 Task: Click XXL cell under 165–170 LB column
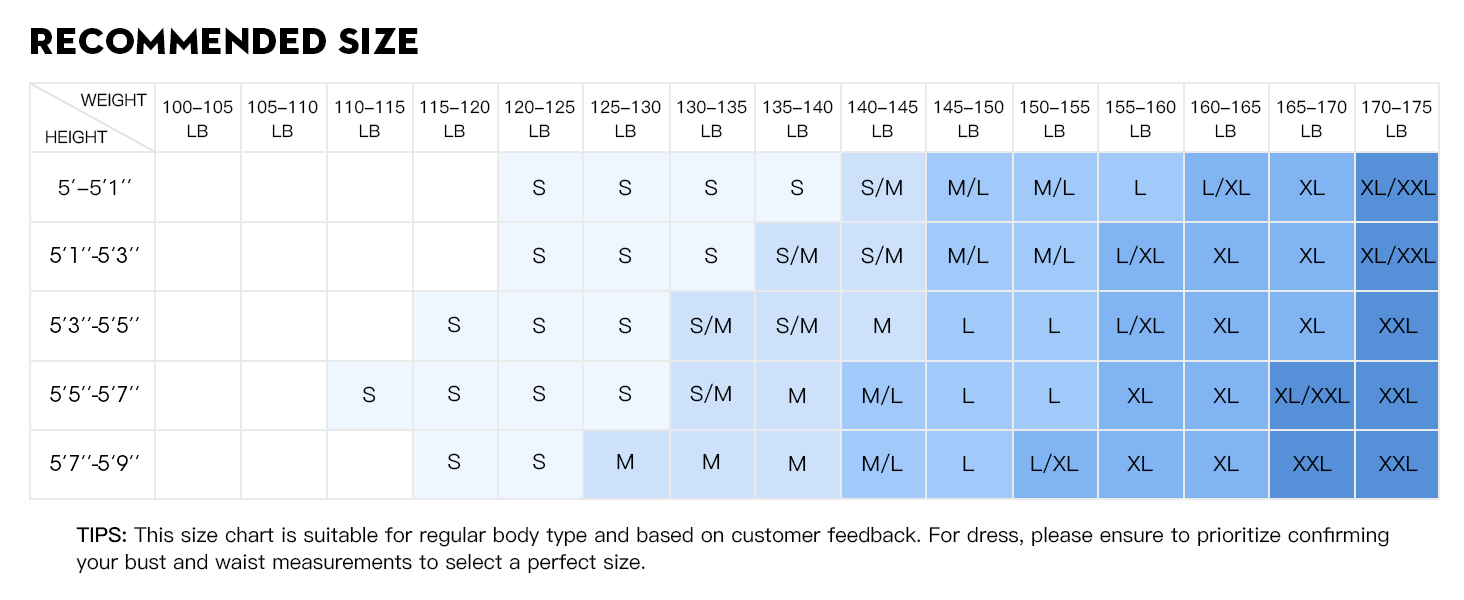pyautogui.click(x=1311, y=464)
